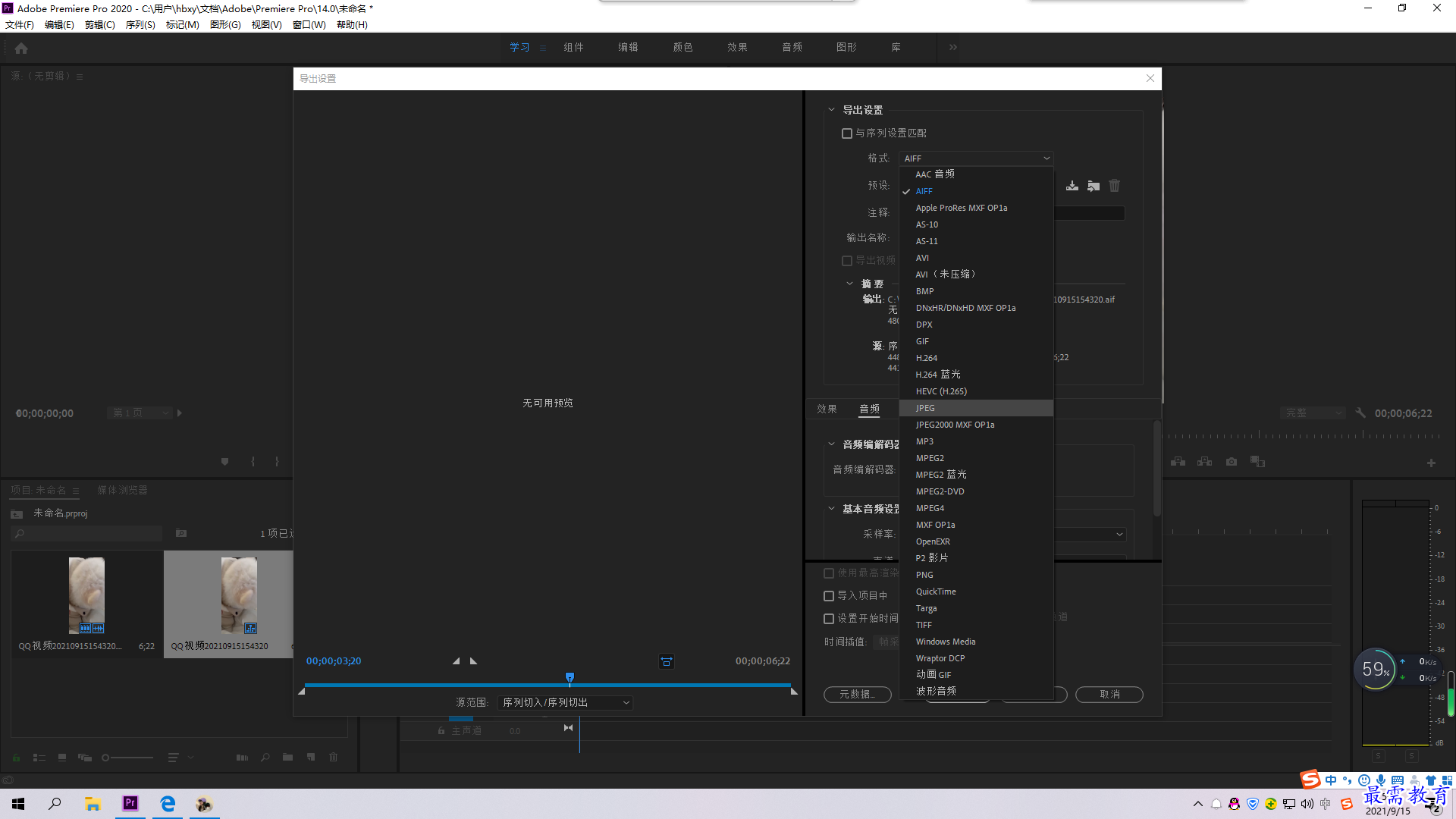Image resolution: width=1456 pixels, height=819 pixels.
Task: Open the 颜色 workspace
Action: (x=683, y=47)
